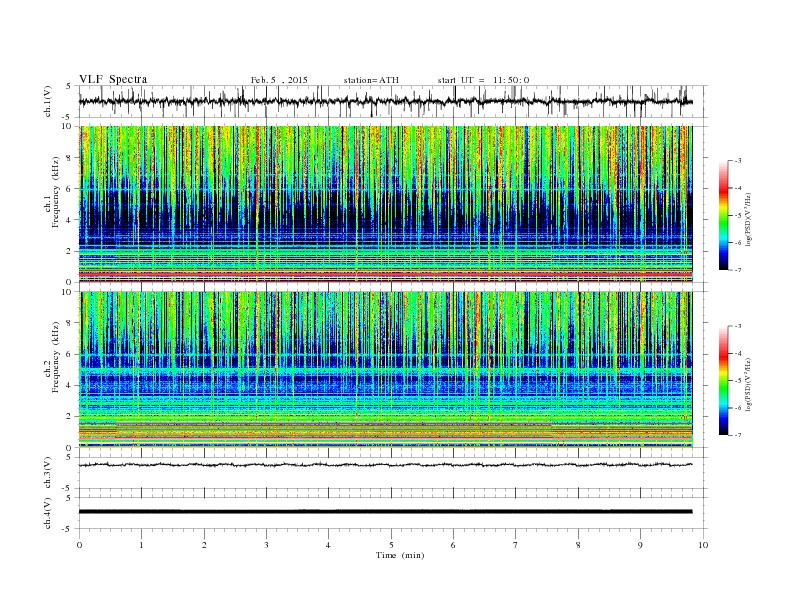The image size is (792, 612).
Task: Click the ch.1 spectrogram color bar
Action: (724, 216)
